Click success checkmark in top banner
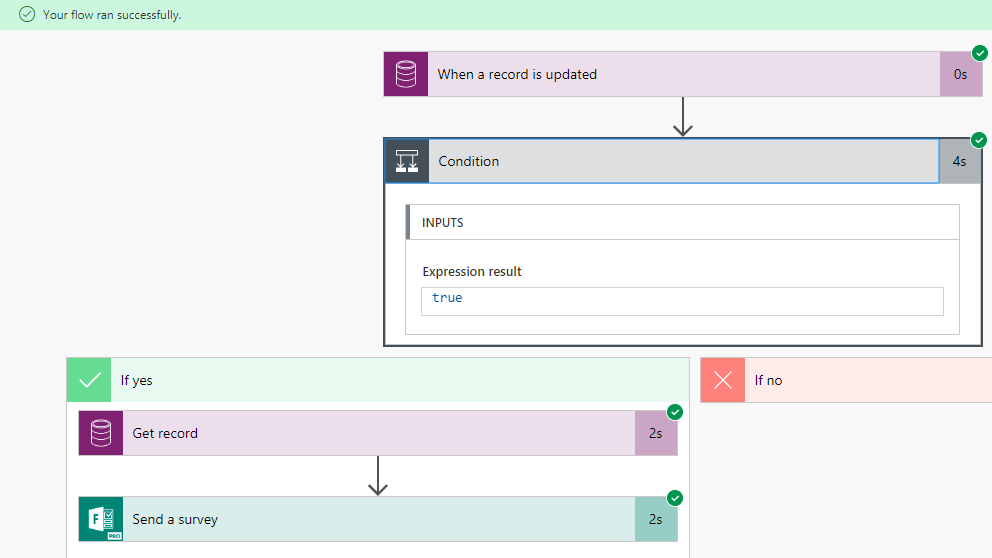The image size is (992, 558). pyautogui.click(x=27, y=15)
